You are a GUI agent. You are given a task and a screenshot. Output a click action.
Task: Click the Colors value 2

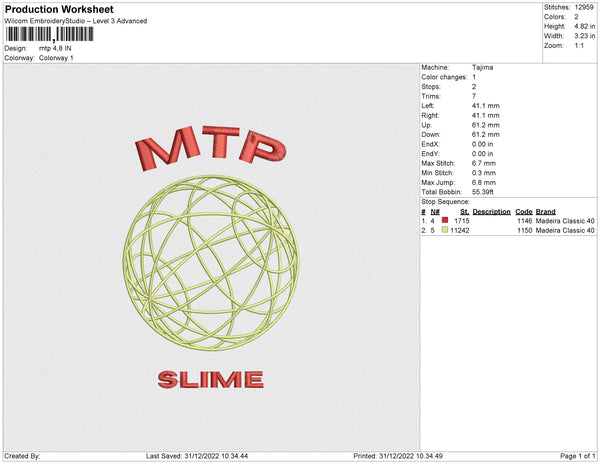pyautogui.click(x=576, y=17)
